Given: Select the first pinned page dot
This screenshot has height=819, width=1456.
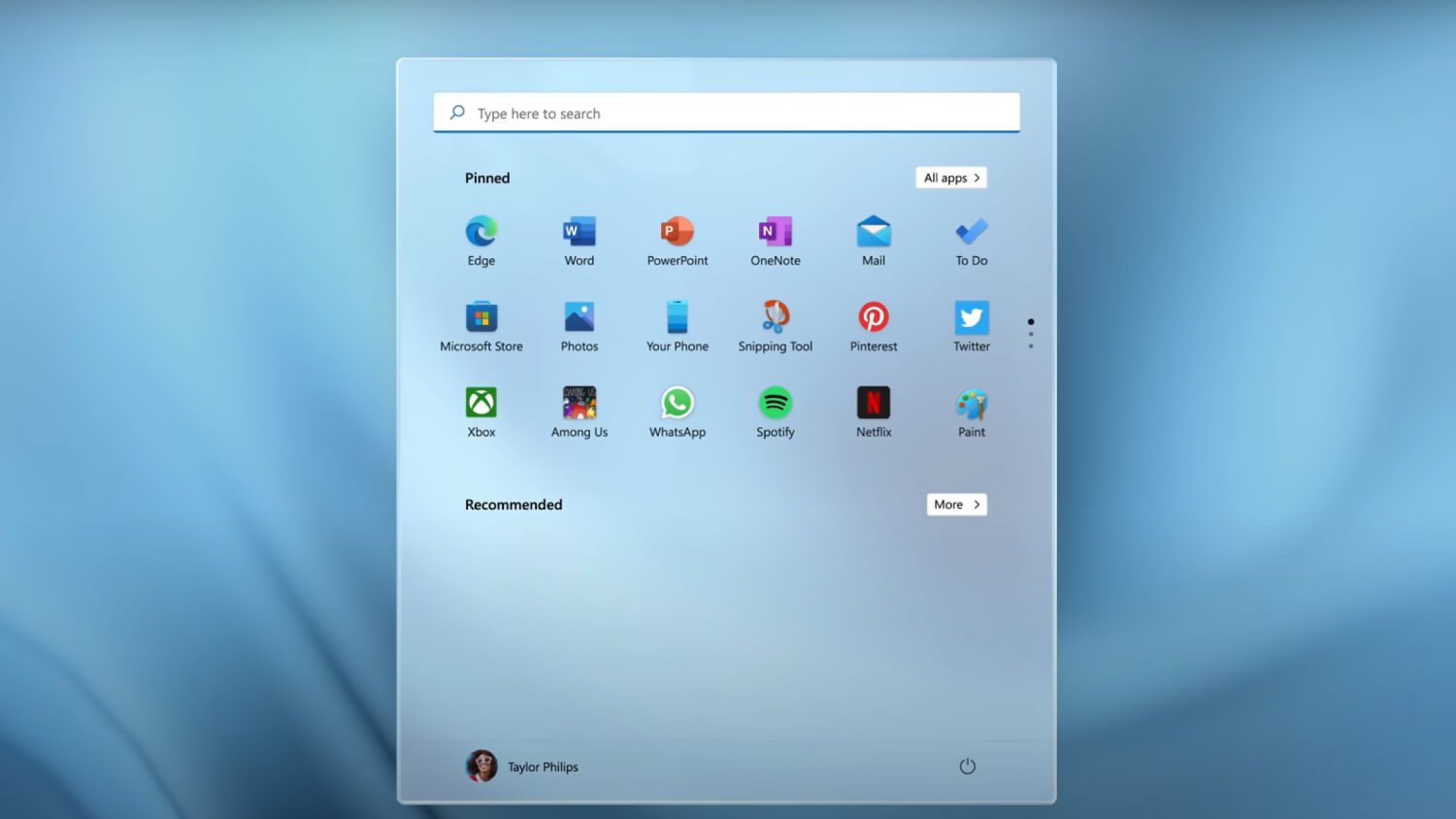Looking at the screenshot, I should [1031, 321].
